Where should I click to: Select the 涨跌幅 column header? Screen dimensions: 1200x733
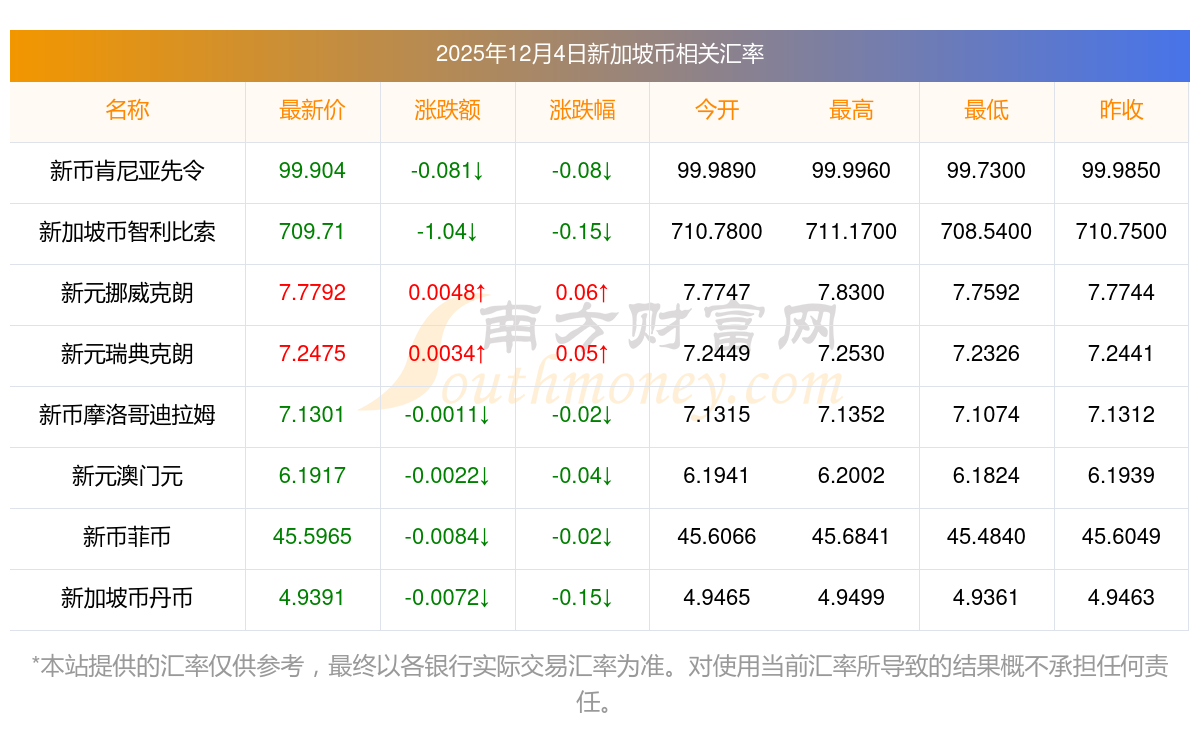coord(582,110)
